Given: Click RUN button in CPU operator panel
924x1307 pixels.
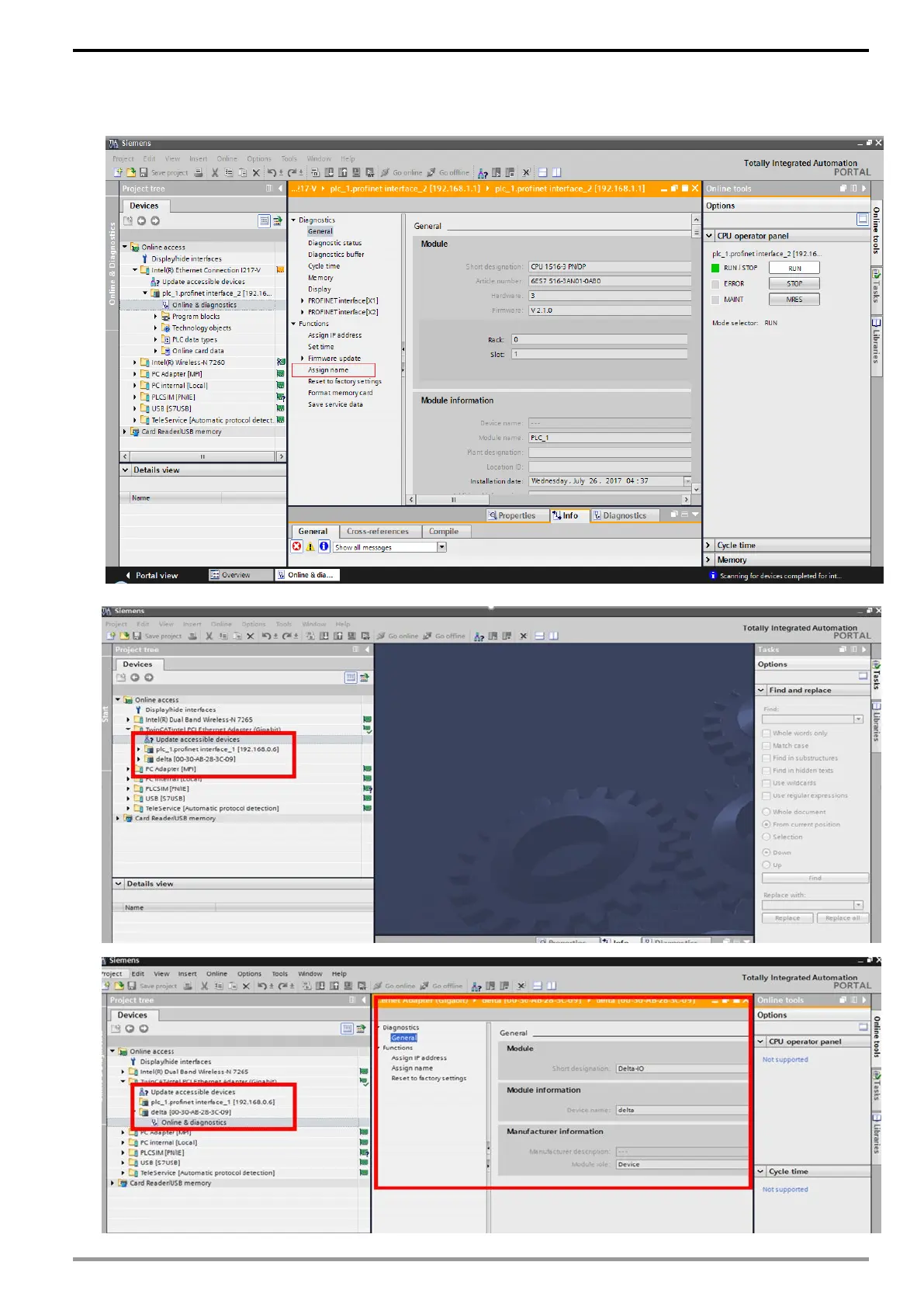Looking at the screenshot, I should pos(794,268).
